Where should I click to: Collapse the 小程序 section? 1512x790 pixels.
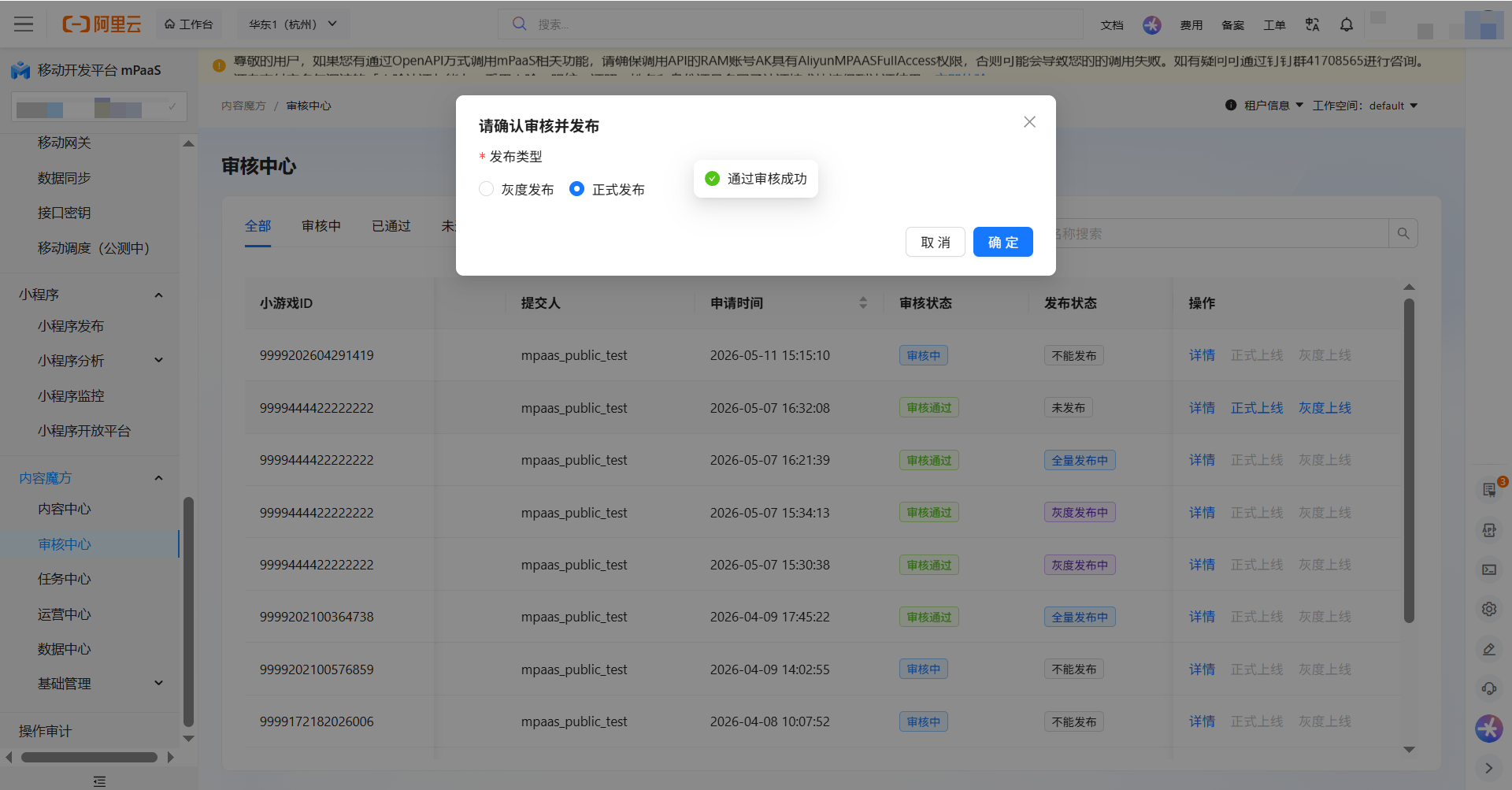[x=158, y=295]
